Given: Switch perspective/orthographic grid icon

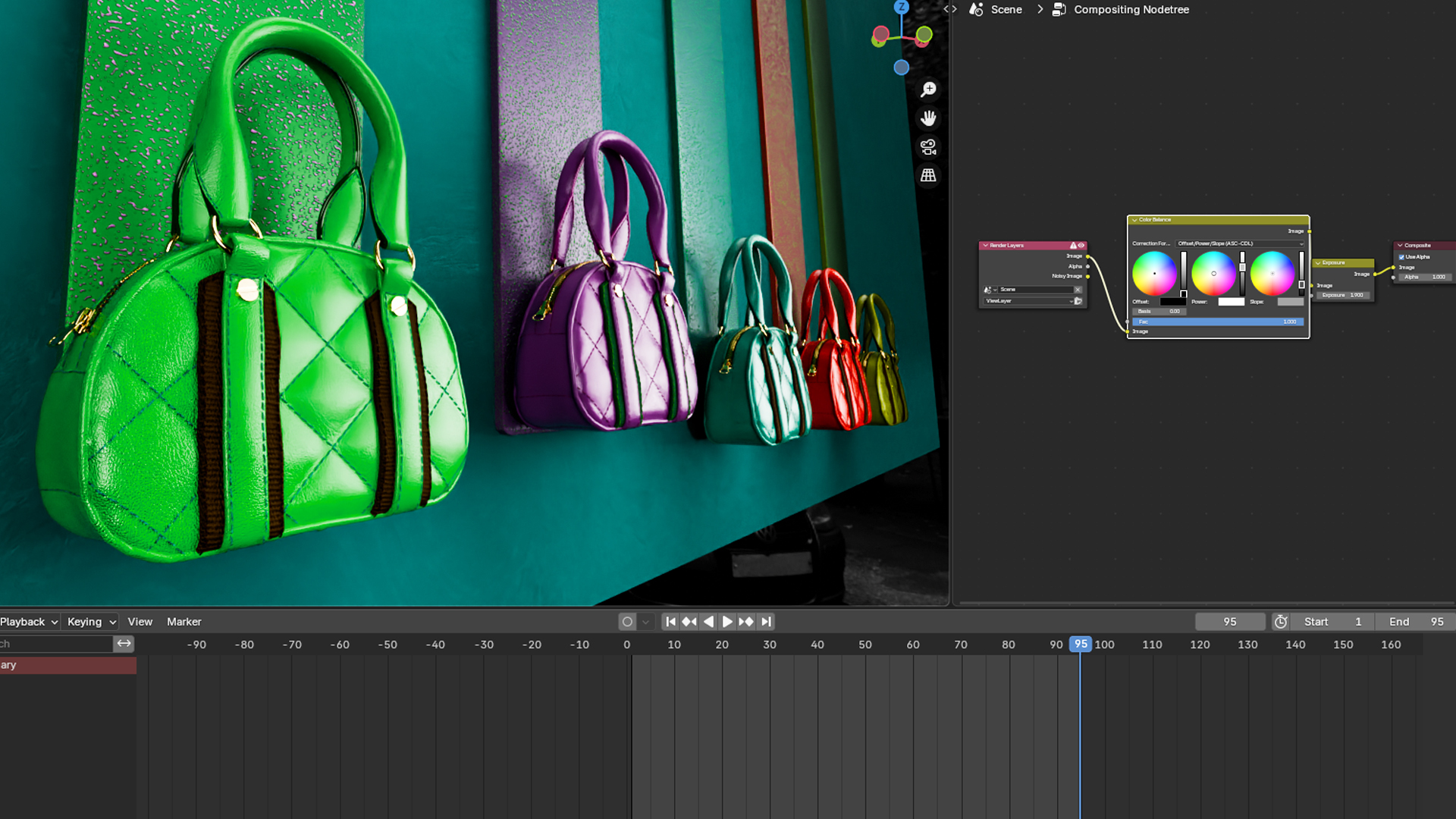Looking at the screenshot, I should coord(928,175).
